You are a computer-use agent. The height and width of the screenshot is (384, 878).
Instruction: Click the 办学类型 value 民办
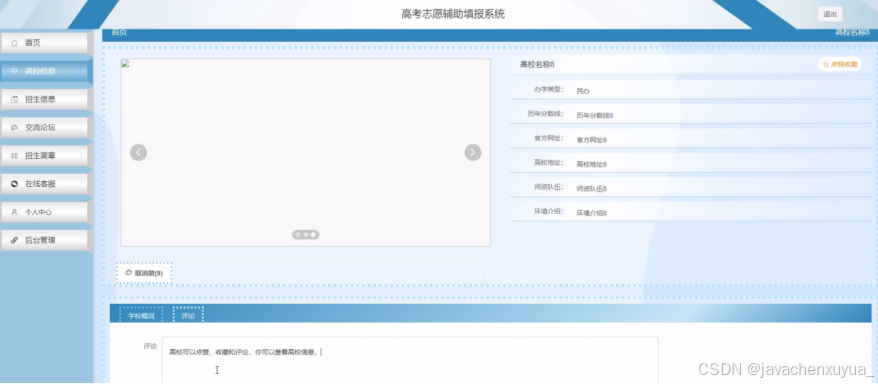(x=583, y=91)
